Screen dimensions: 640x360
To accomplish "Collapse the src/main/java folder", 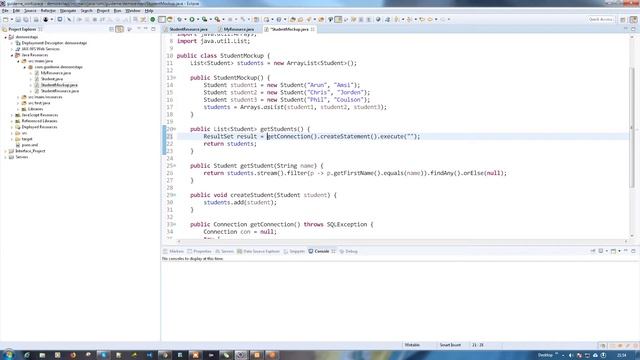I will point(18,61).
